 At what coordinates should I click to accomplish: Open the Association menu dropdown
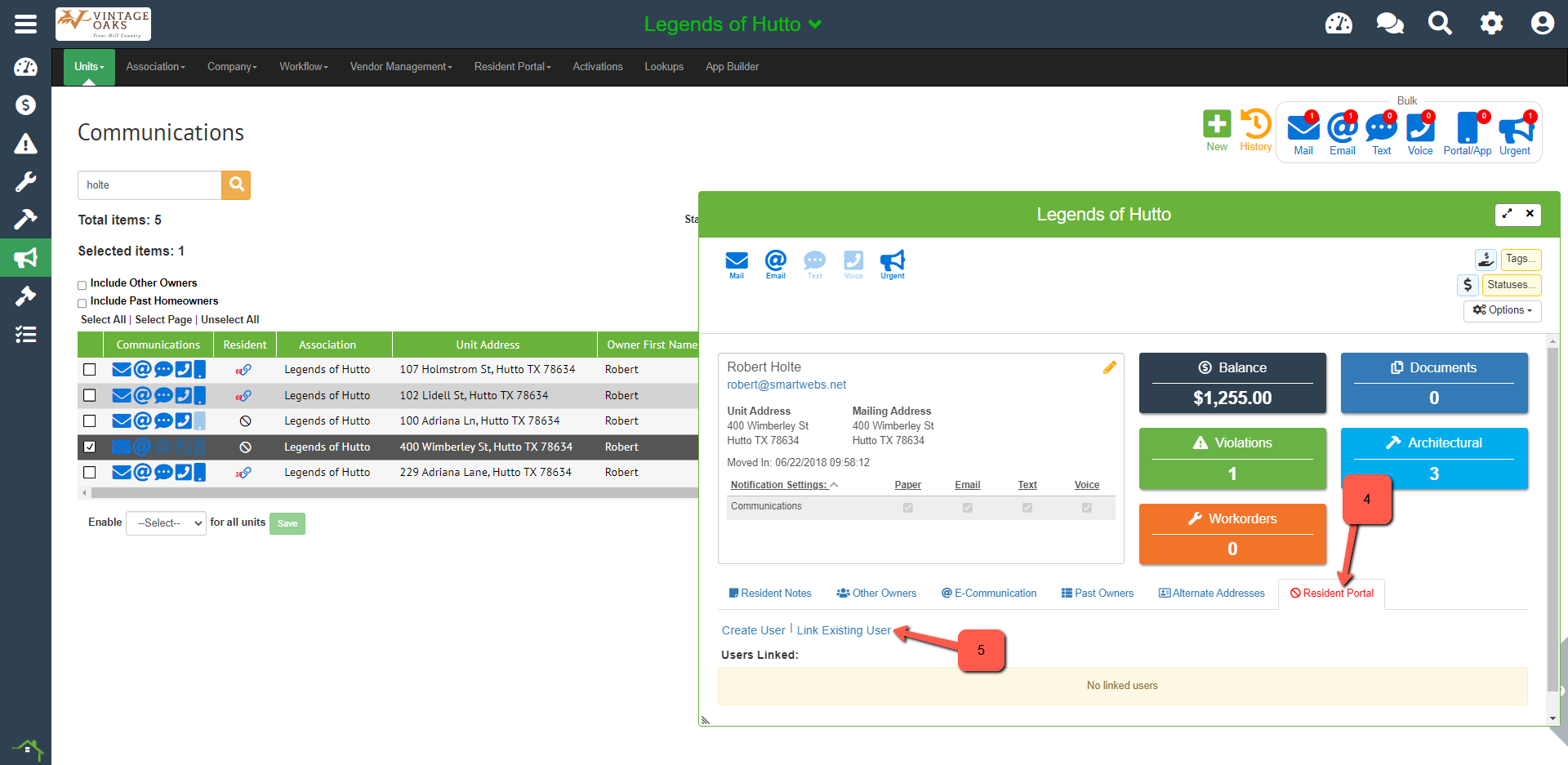[155, 67]
